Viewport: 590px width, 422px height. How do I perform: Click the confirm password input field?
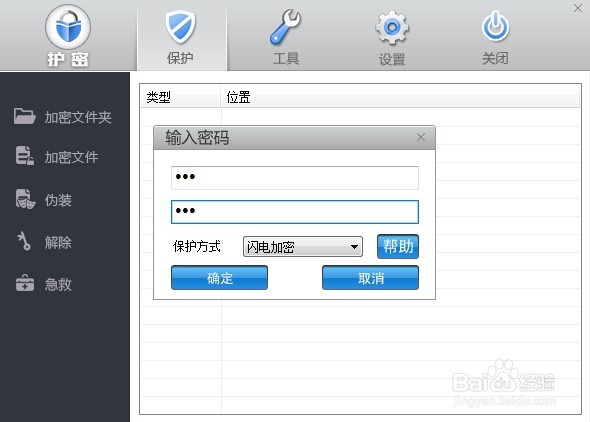click(x=295, y=212)
